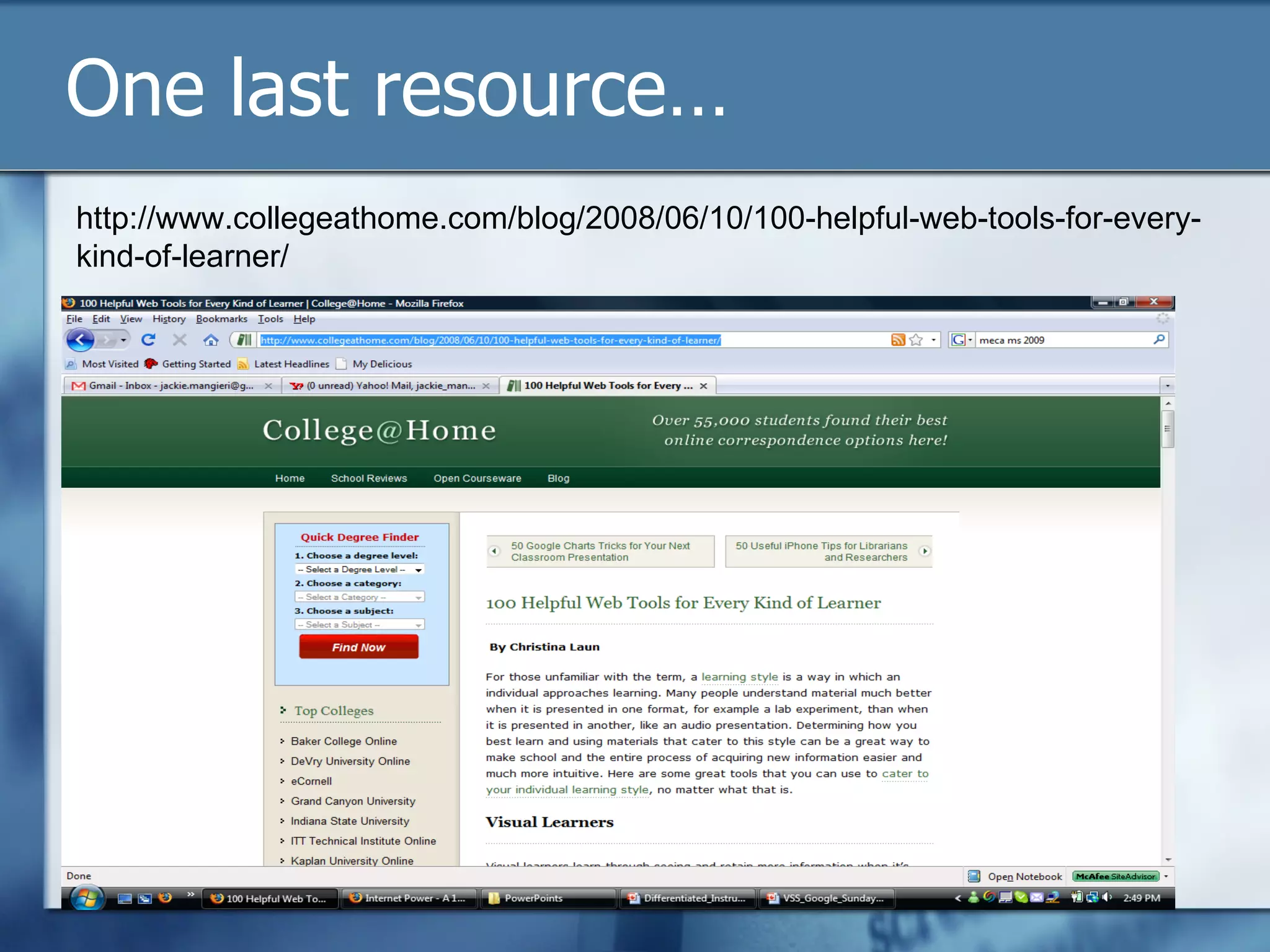Open Select a Degree Level dropdown
Viewport: 1270px width, 952px height.
tap(360, 569)
